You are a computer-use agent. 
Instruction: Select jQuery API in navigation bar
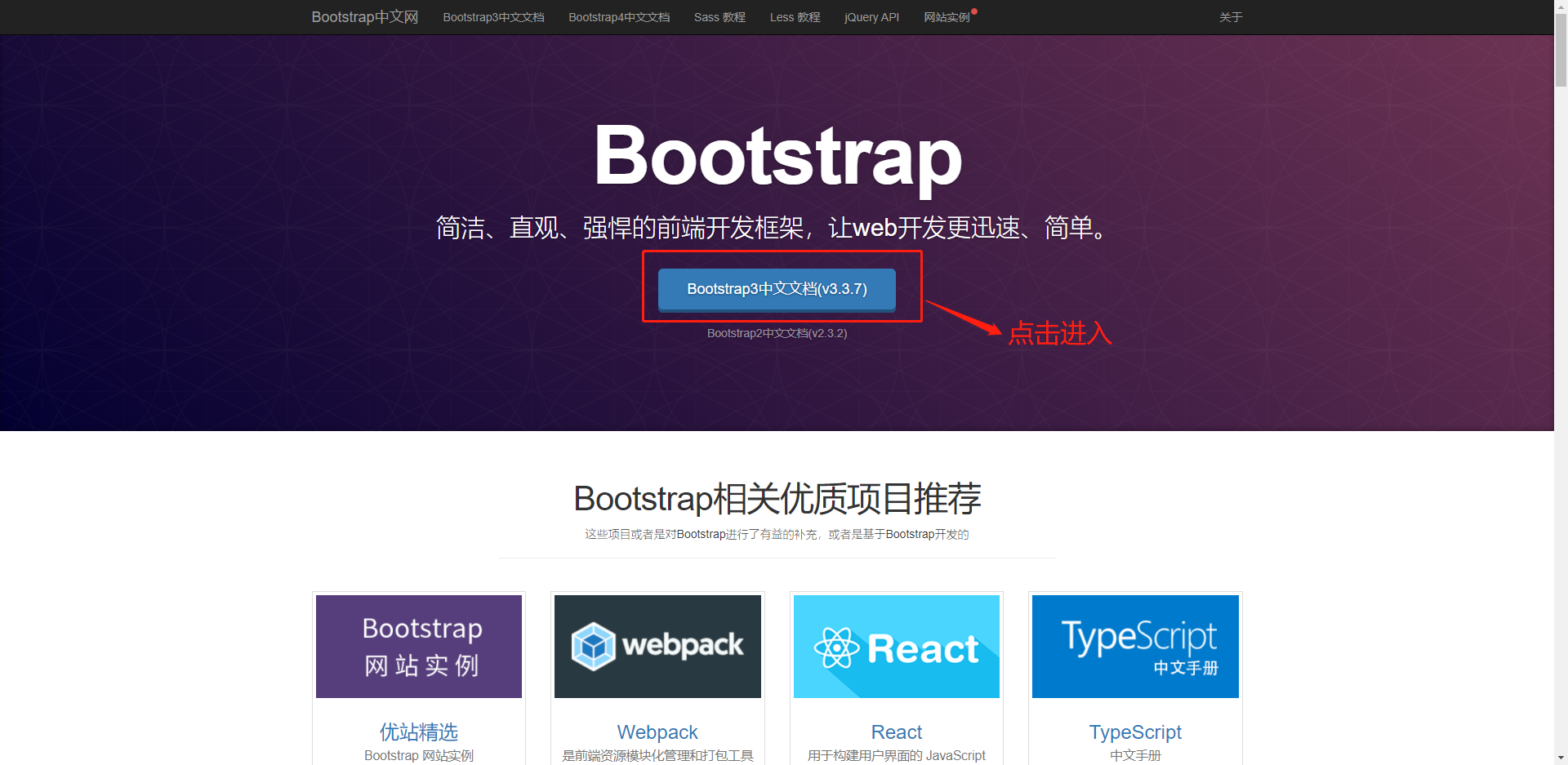[x=871, y=17]
